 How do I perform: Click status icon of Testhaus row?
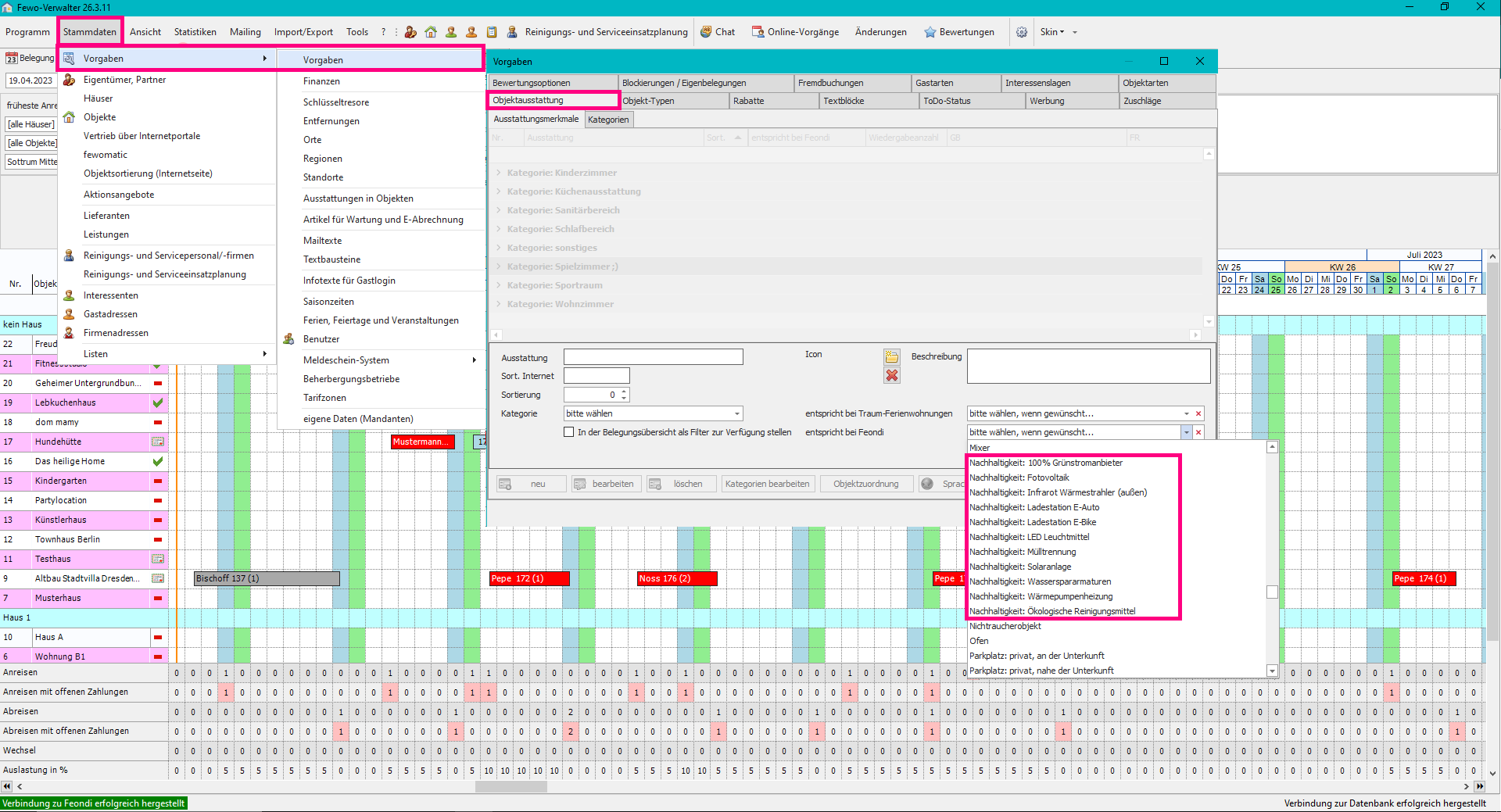tap(158, 559)
